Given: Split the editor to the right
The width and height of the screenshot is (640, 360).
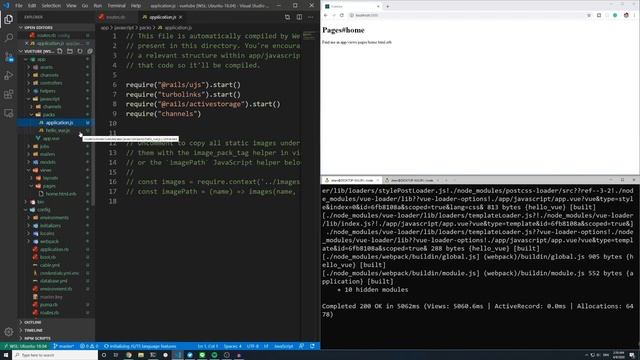Looking at the screenshot, I should pyautogui.click(x=299, y=17).
